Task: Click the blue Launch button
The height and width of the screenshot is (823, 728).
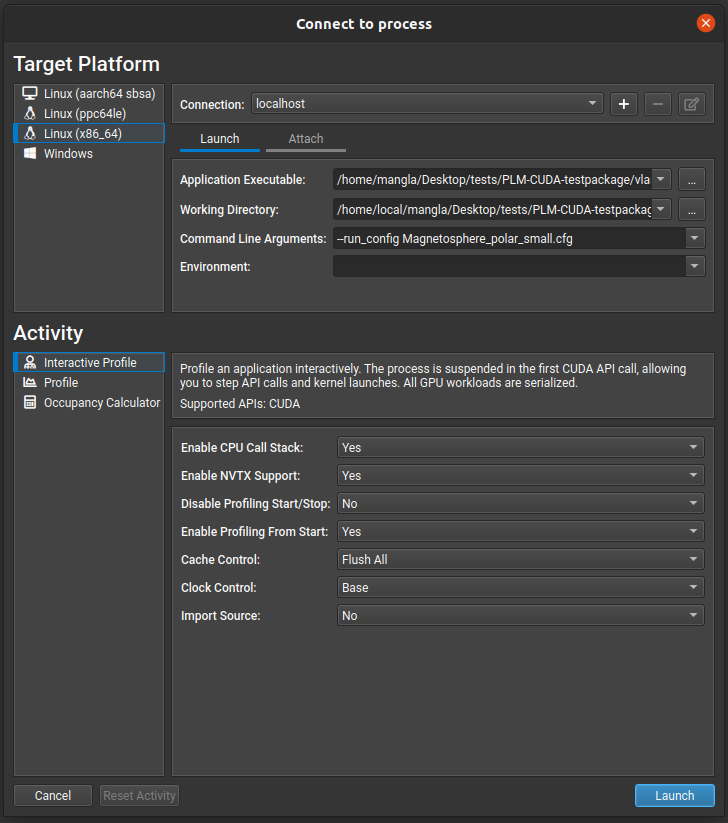Action: point(674,796)
